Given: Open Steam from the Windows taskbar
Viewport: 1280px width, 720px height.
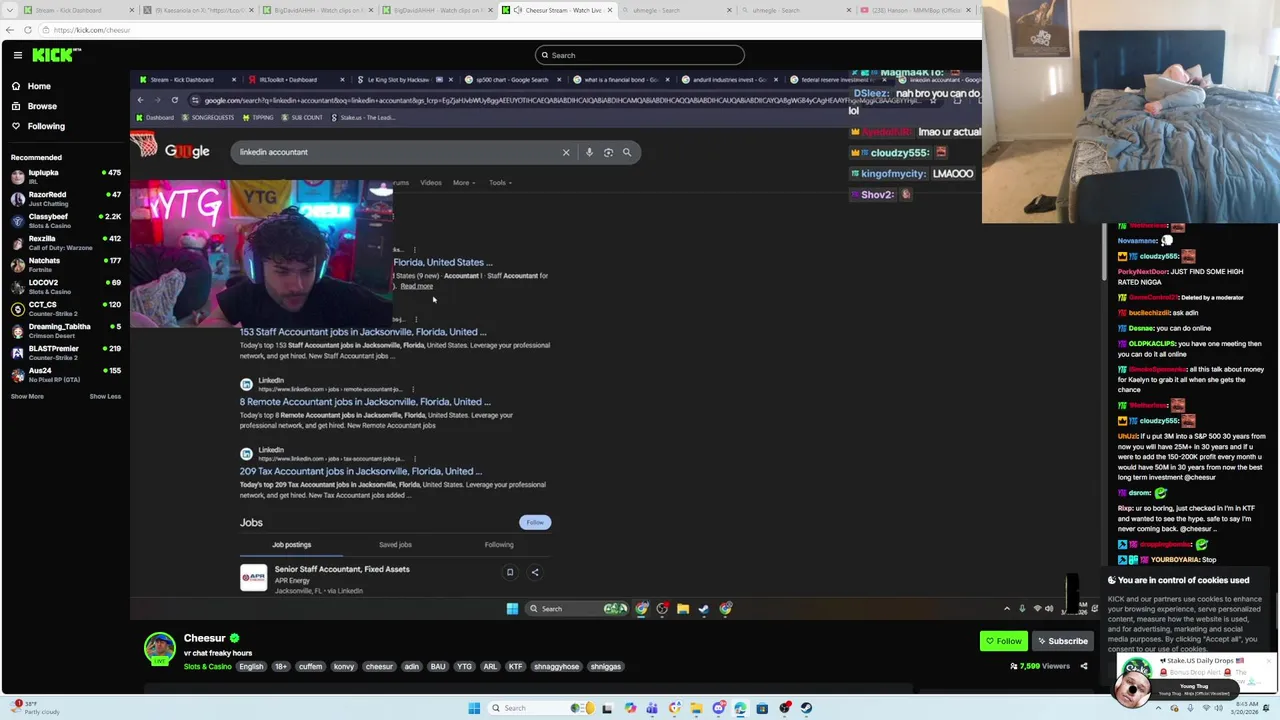Looking at the screenshot, I should [x=806, y=708].
